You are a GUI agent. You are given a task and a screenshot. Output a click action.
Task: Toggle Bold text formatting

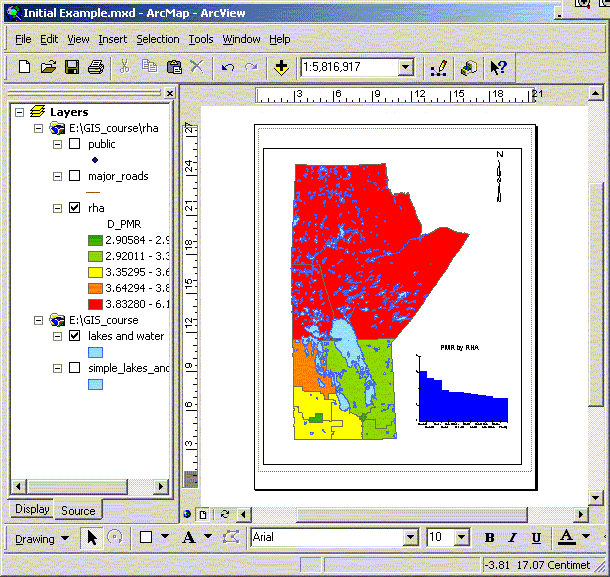(x=489, y=537)
